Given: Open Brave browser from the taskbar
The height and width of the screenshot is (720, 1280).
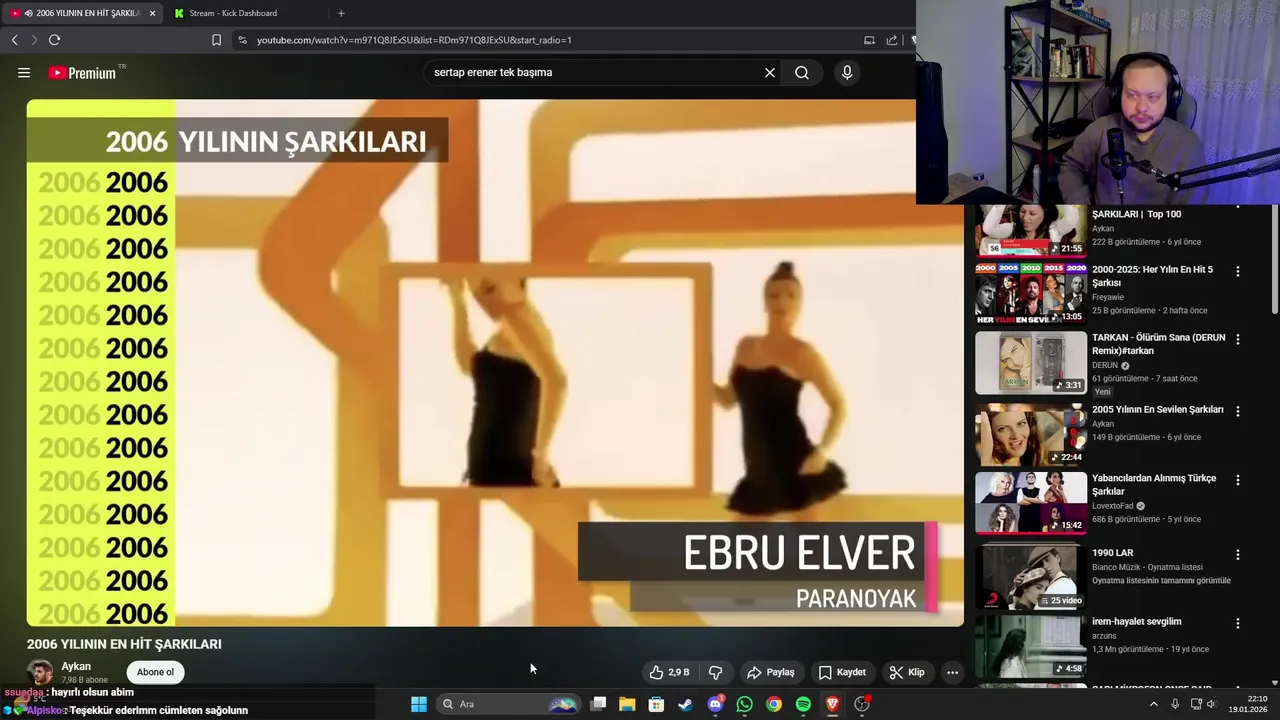Looking at the screenshot, I should click(832, 704).
